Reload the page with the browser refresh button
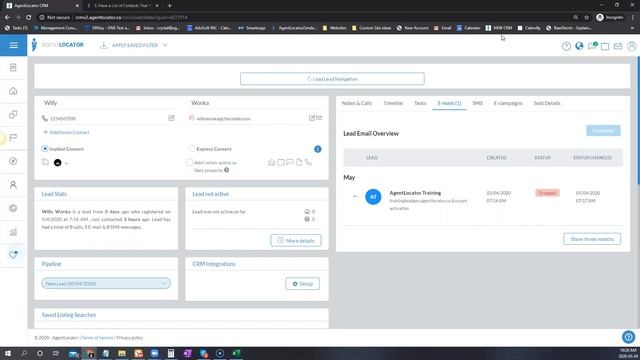The height and width of the screenshot is (360, 640). pos(28,18)
